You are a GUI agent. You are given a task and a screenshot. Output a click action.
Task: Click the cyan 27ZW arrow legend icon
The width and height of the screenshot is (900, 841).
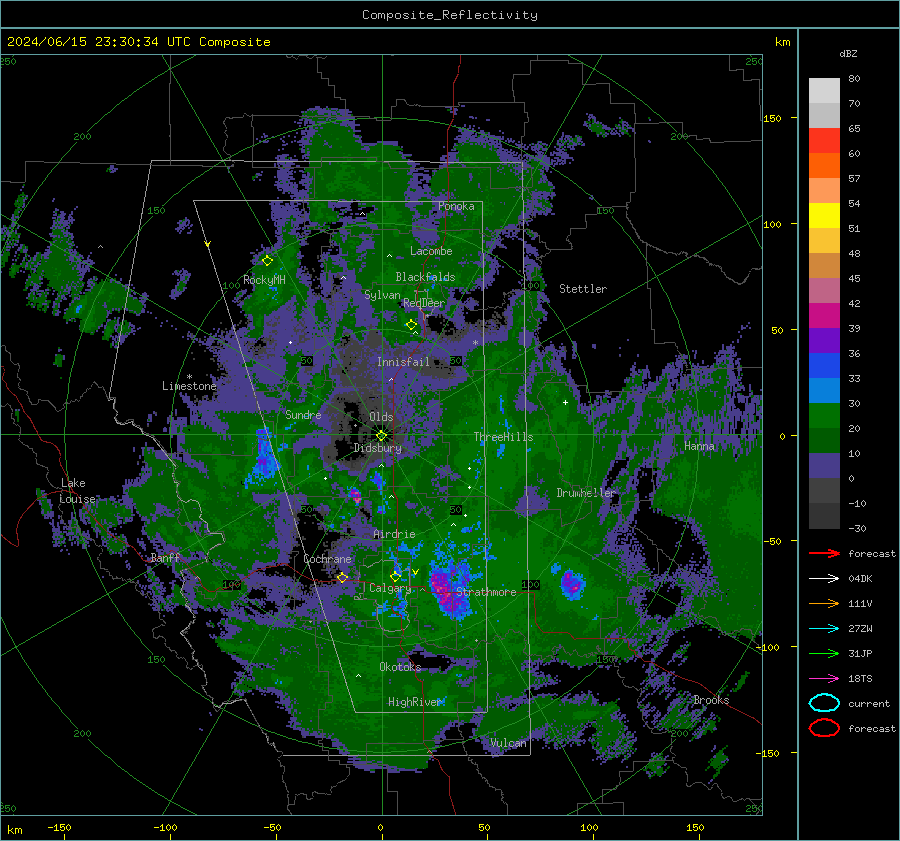(824, 629)
